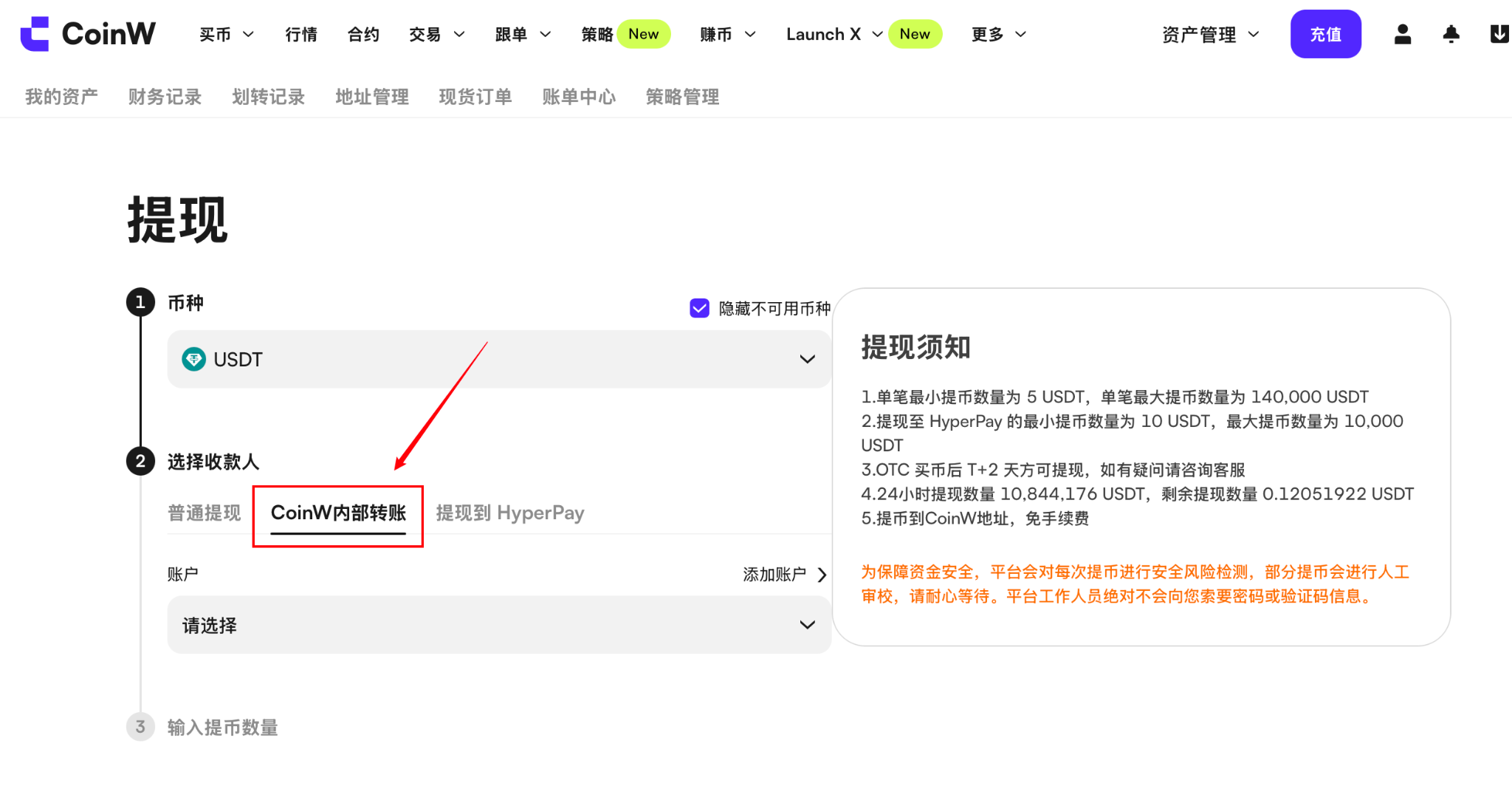Expand the 跟单 menu

523,34
